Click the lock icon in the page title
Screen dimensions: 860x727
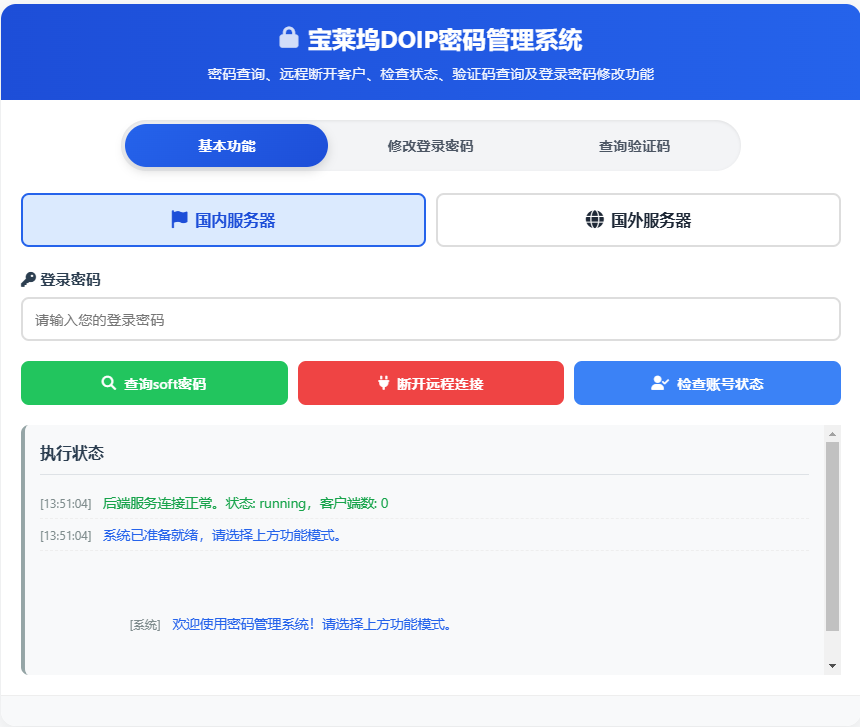point(286,37)
